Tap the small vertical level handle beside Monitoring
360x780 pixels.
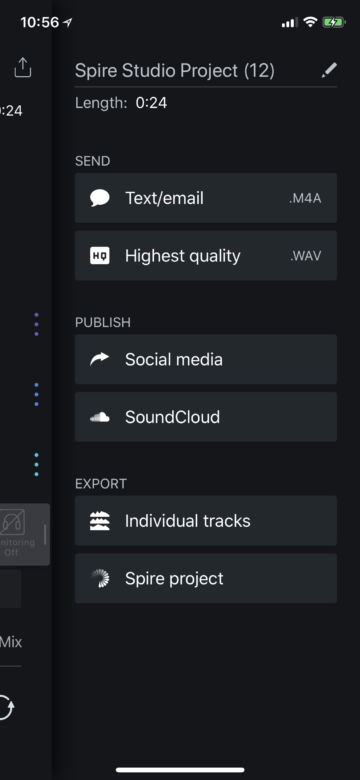45,534
